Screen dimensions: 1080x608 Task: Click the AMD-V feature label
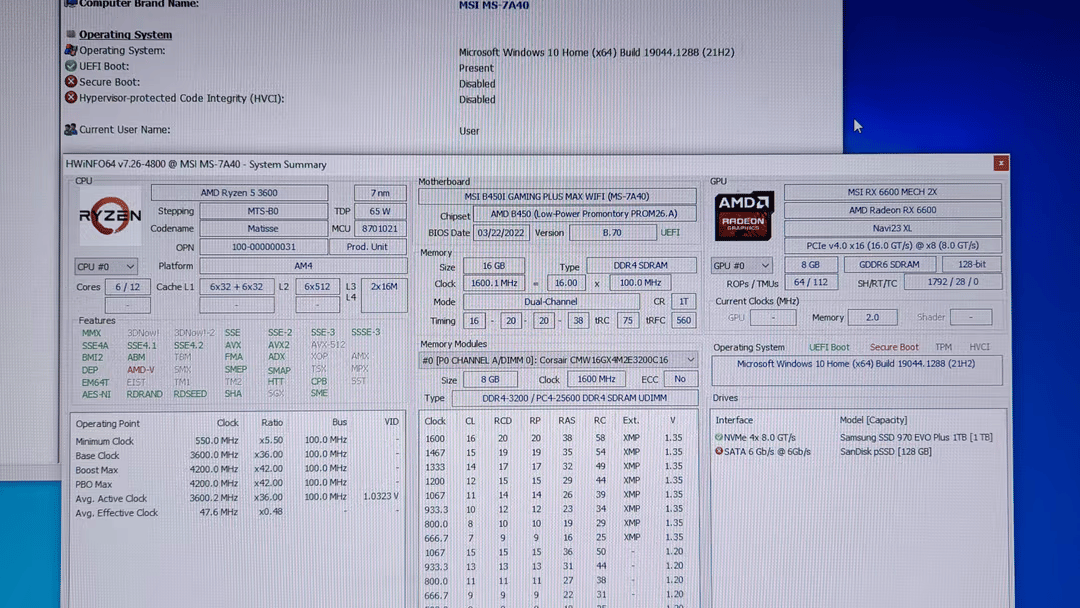pos(141,370)
